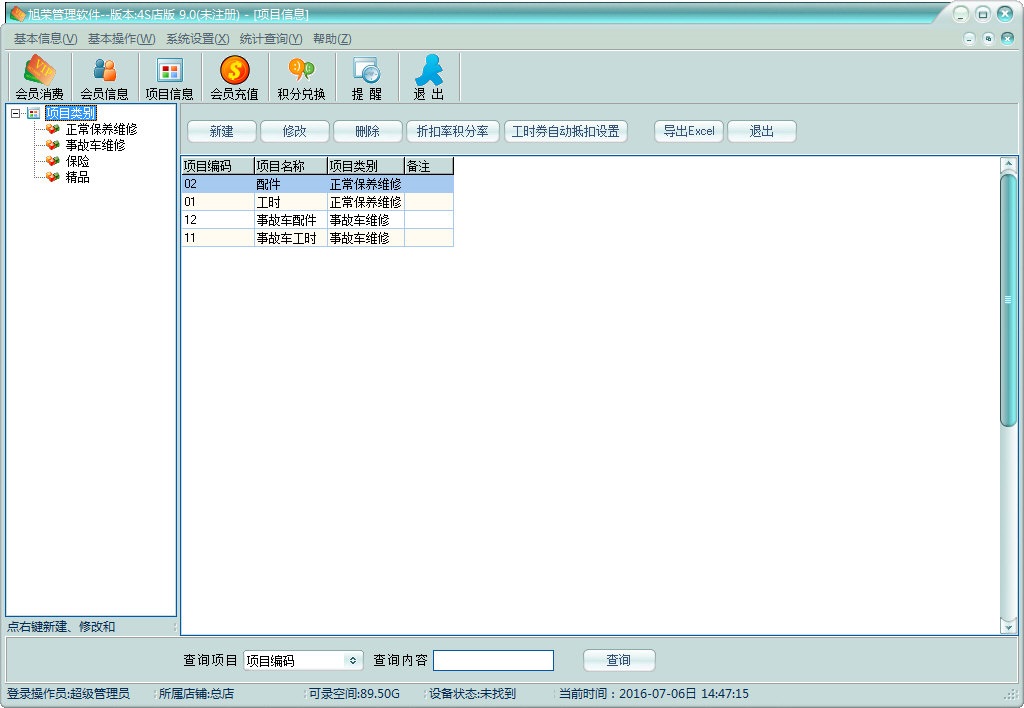1024x708 pixels.
Task: Open the 基本信息(V) menu
Action: click(45, 39)
